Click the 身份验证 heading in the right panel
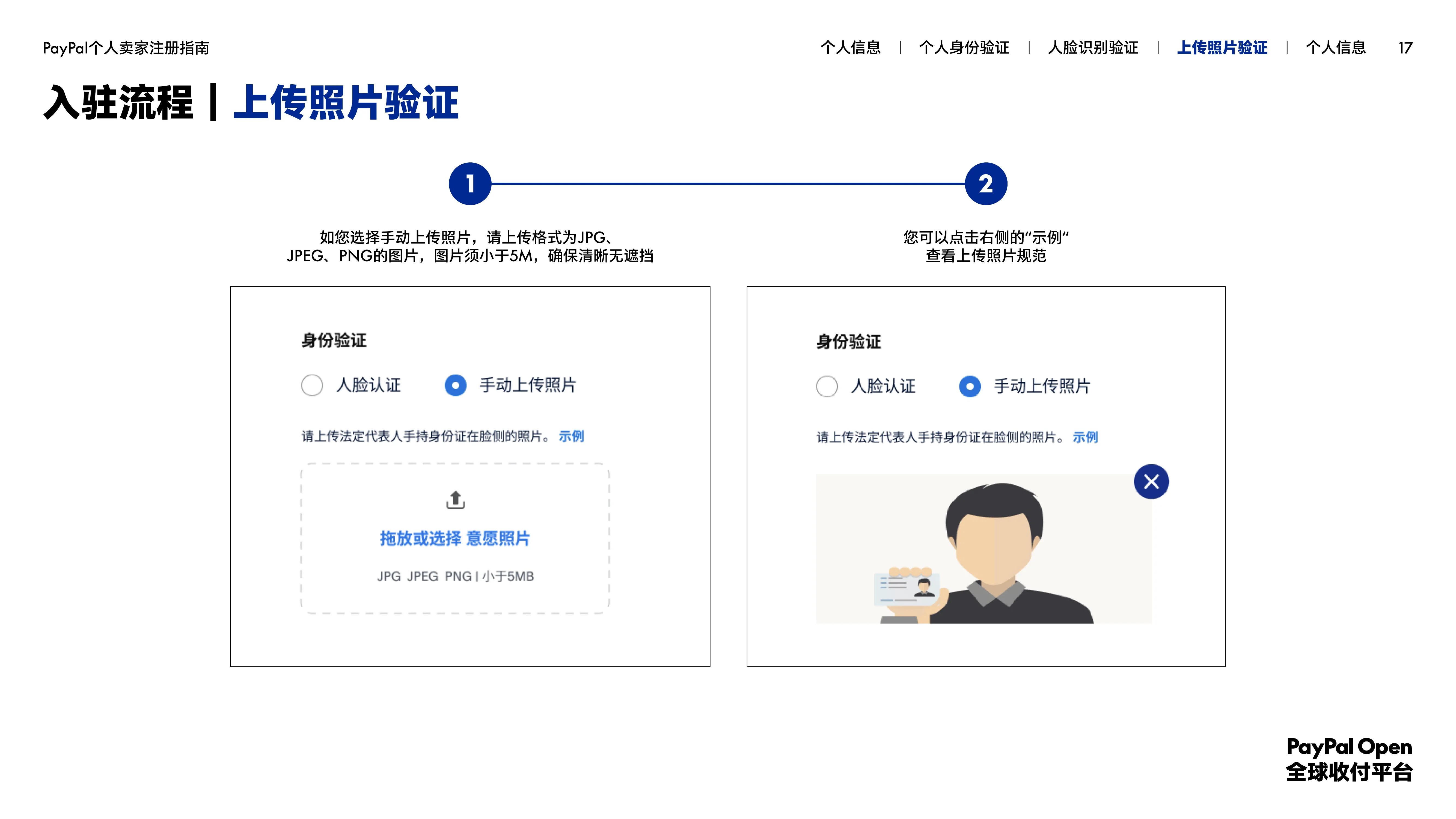 [848, 342]
